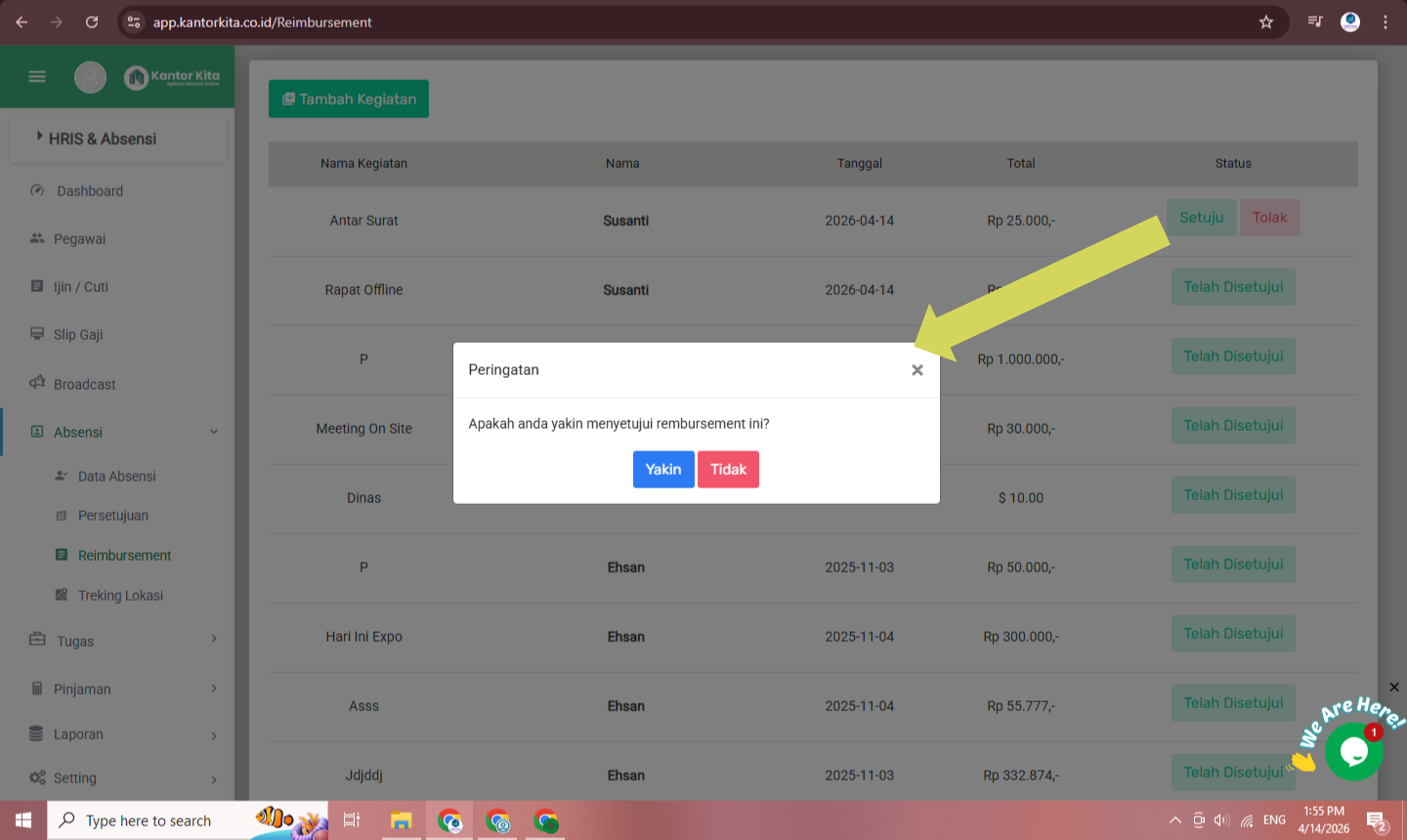Viewport: 1407px width, 840px height.
Task: Open Data Absensi in the sidebar
Action: (116, 476)
